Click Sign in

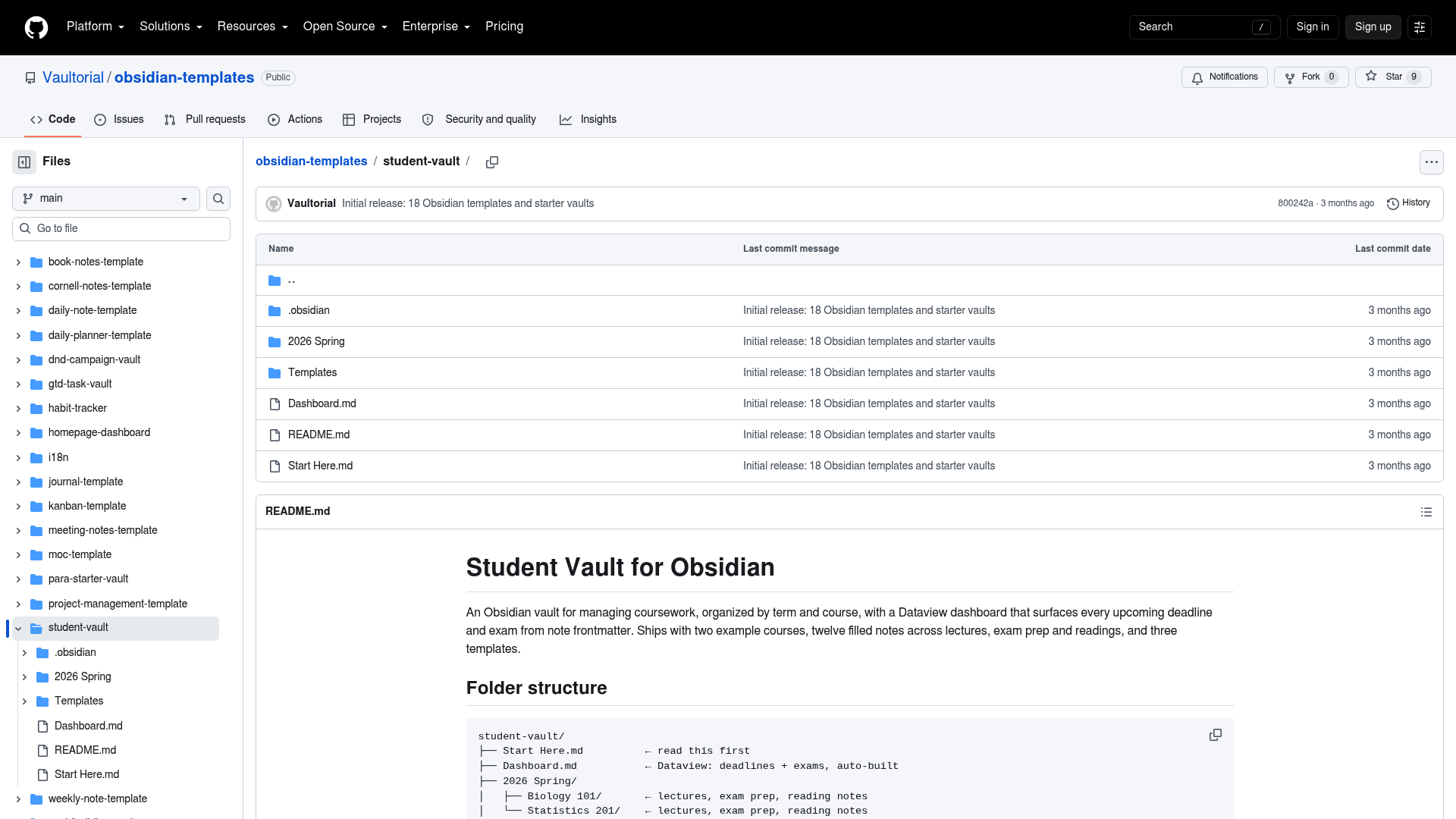coord(1312,27)
